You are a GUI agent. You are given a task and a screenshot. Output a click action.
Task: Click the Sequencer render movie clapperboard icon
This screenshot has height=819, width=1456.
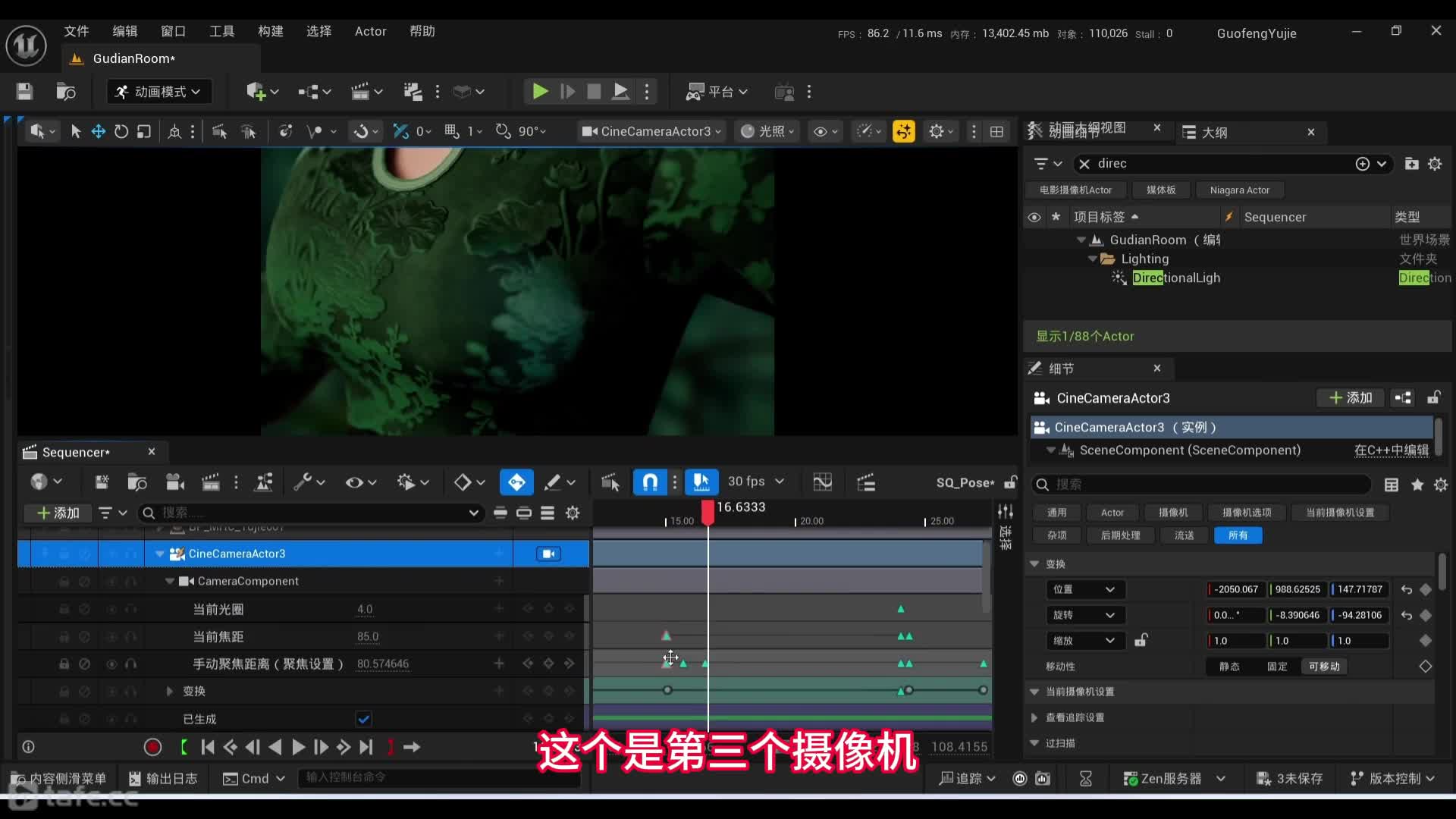(x=210, y=482)
